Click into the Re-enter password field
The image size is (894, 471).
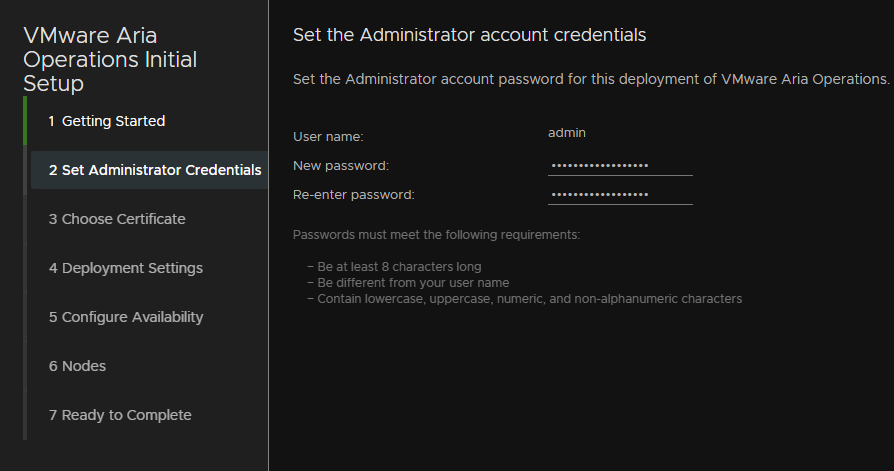[x=620, y=195]
